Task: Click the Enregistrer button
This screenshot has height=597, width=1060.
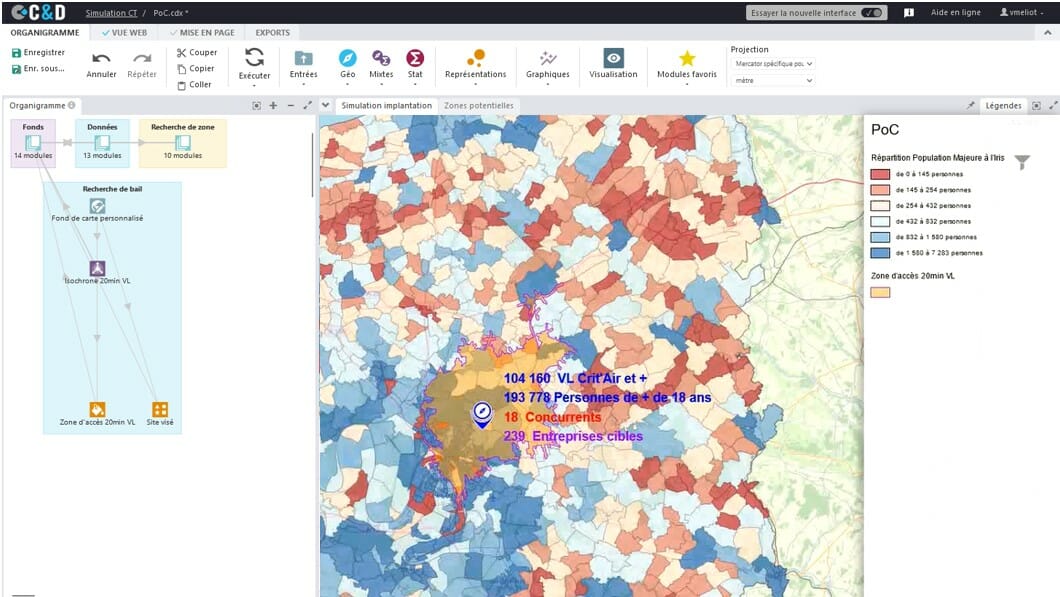Action: (x=38, y=52)
